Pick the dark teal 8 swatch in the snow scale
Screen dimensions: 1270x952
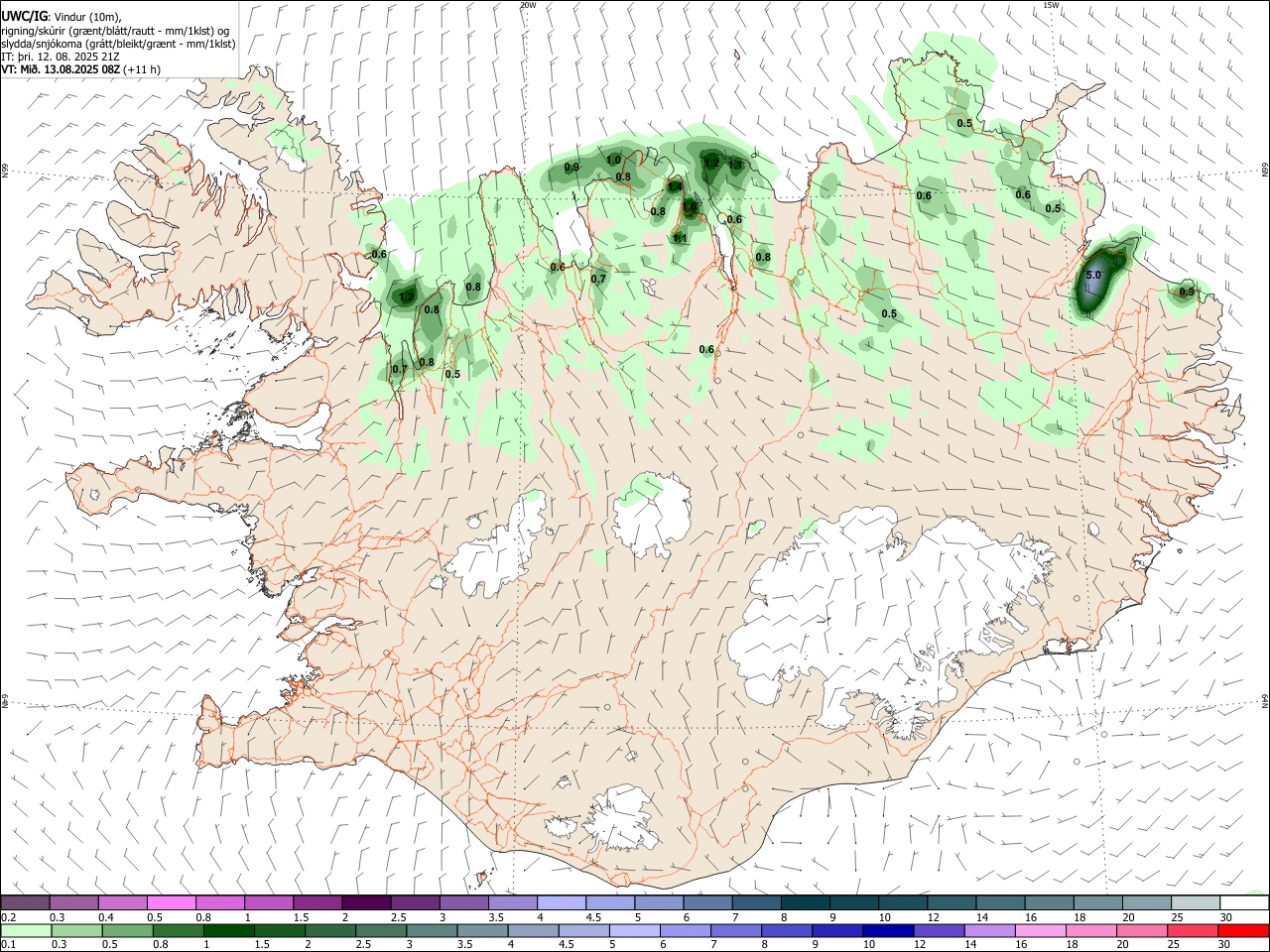(x=806, y=902)
